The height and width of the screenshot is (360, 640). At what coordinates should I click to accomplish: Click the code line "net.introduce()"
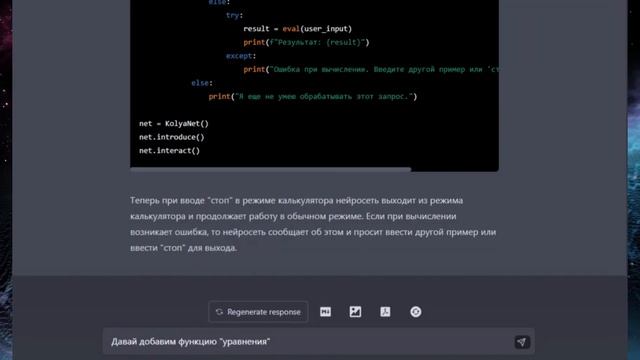click(171, 137)
